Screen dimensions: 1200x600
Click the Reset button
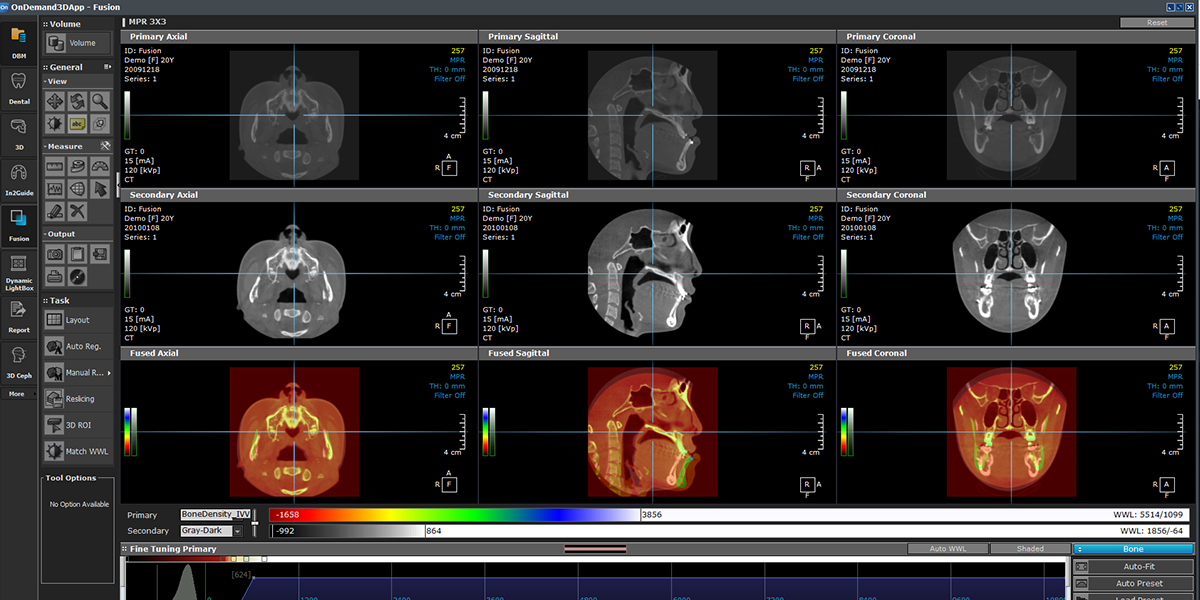tap(1156, 22)
